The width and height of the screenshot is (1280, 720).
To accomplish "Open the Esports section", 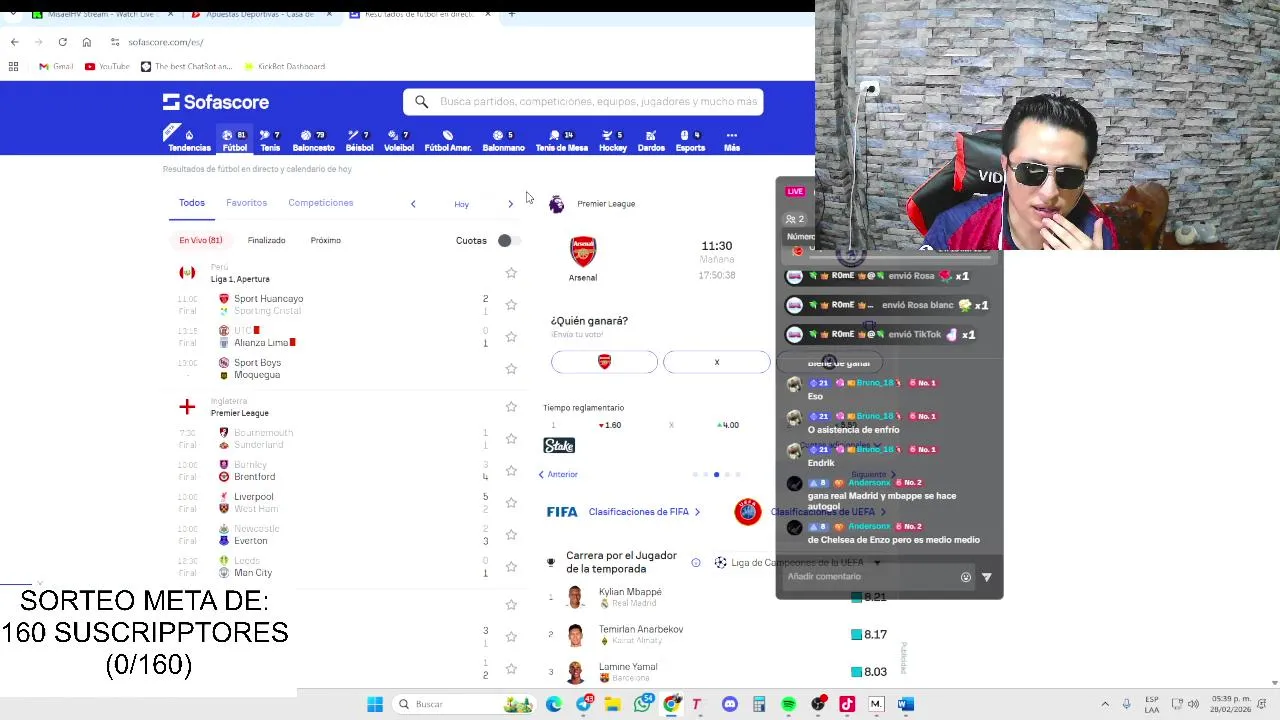I will tap(690, 140).
